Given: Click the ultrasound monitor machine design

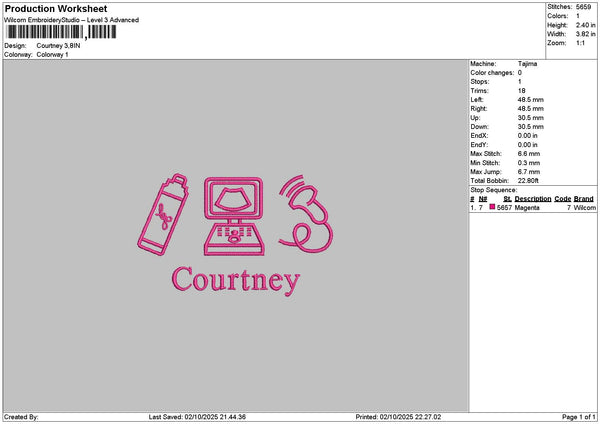Looking at the screenshot, I should pyautogui.click(x=234, y=216).
